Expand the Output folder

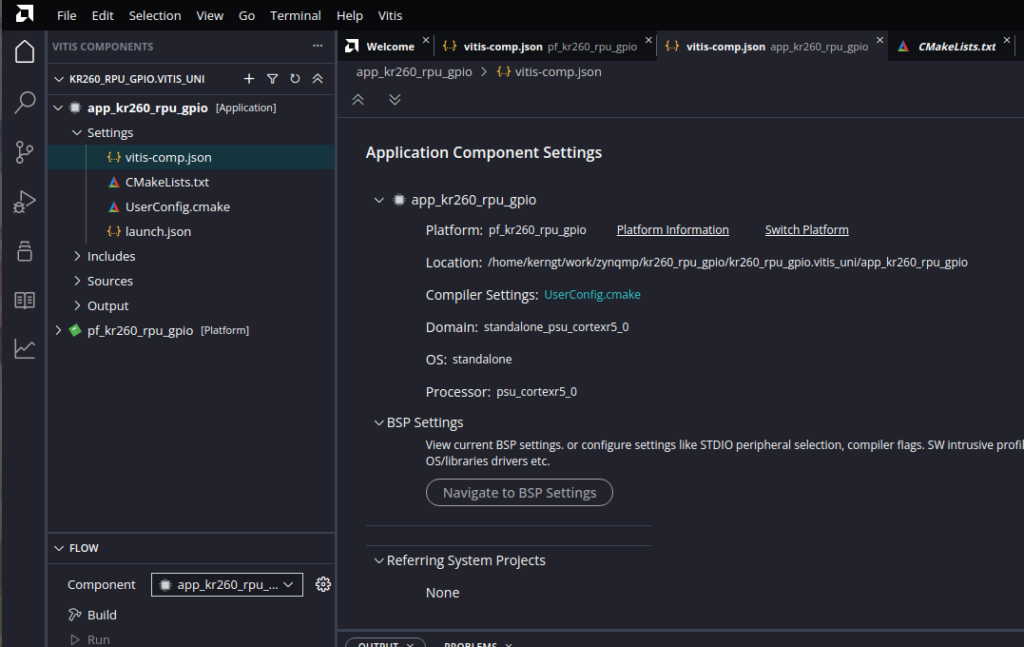pyautogui.click(x=77, y=306)
